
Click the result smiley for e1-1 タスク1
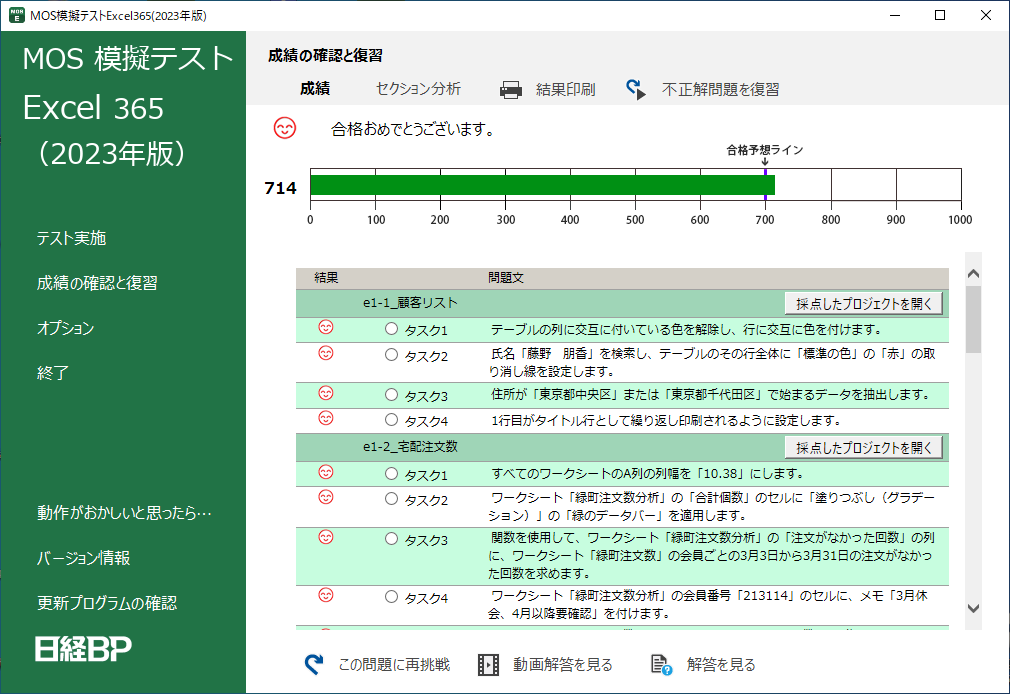(326, 327)
